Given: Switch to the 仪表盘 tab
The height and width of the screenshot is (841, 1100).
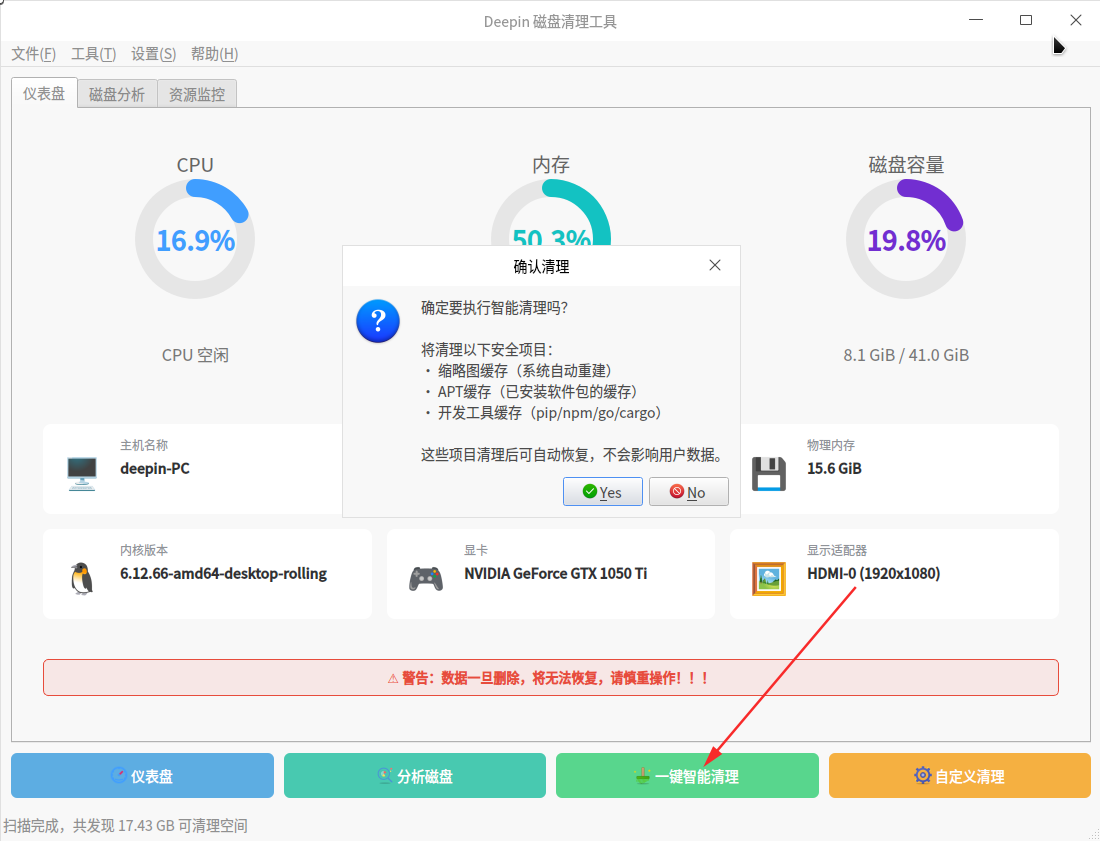Looking at the screenshot, I should click(x=44, y=93).
